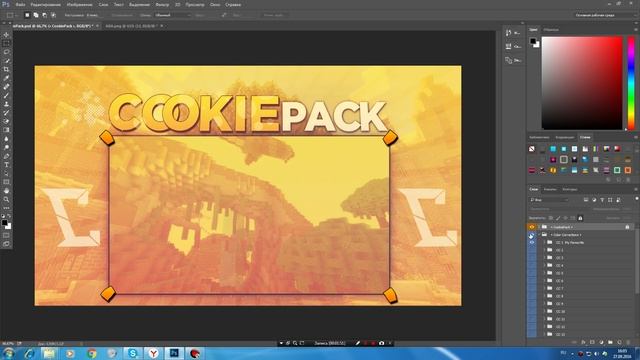The height and width of the screenshot is (360, 640).
Task: Expand the CookiePack group
Action: pyautogui.click(x=539, y=227)
